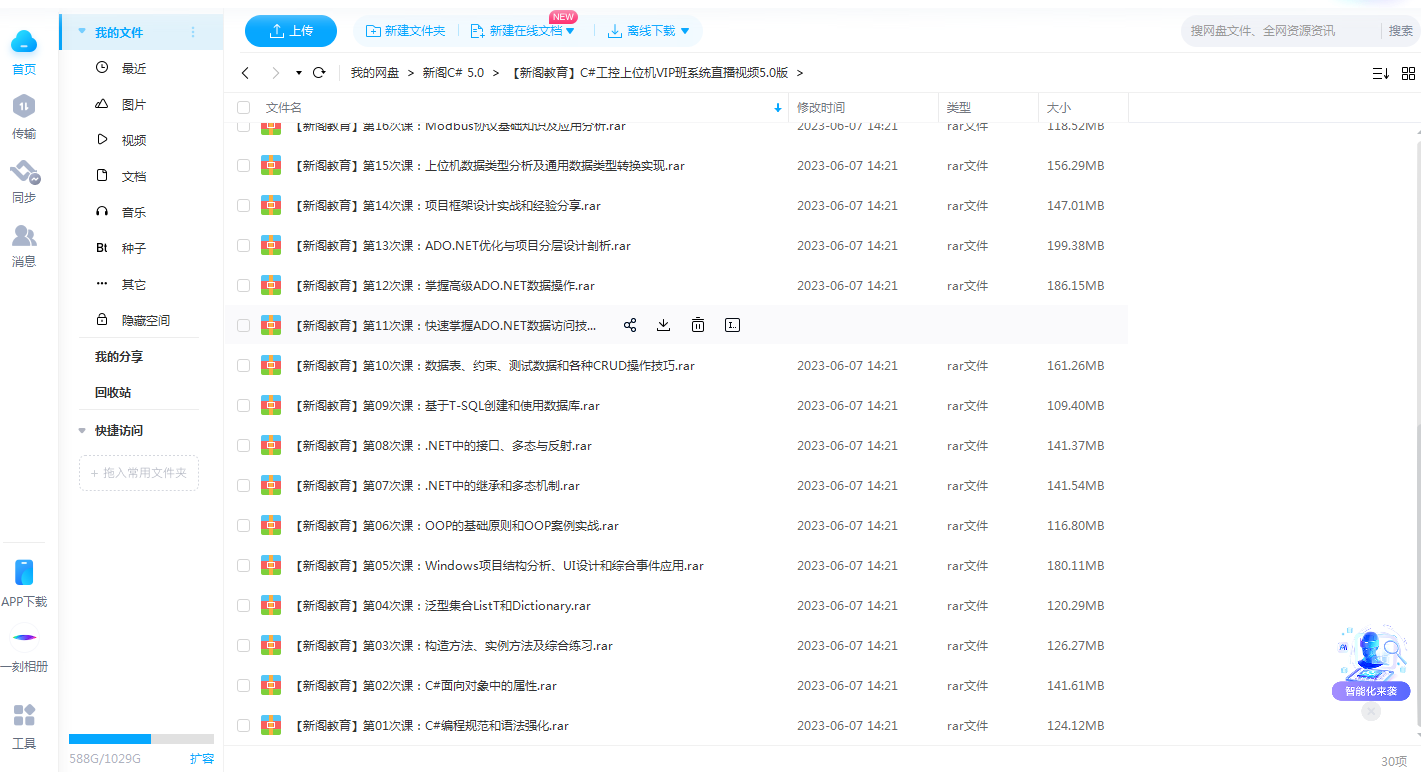Screen dimensions: 1421x772
Task: Click the 扩容 storage expansion link
Action: [202, 759]
